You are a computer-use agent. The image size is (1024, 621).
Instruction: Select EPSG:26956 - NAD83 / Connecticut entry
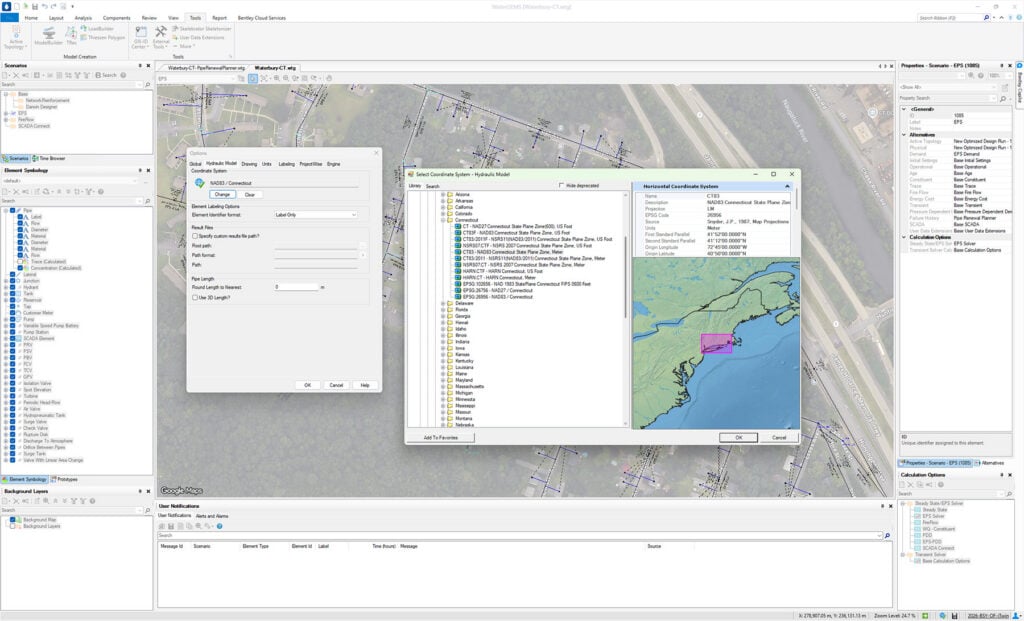click(498, 297)
